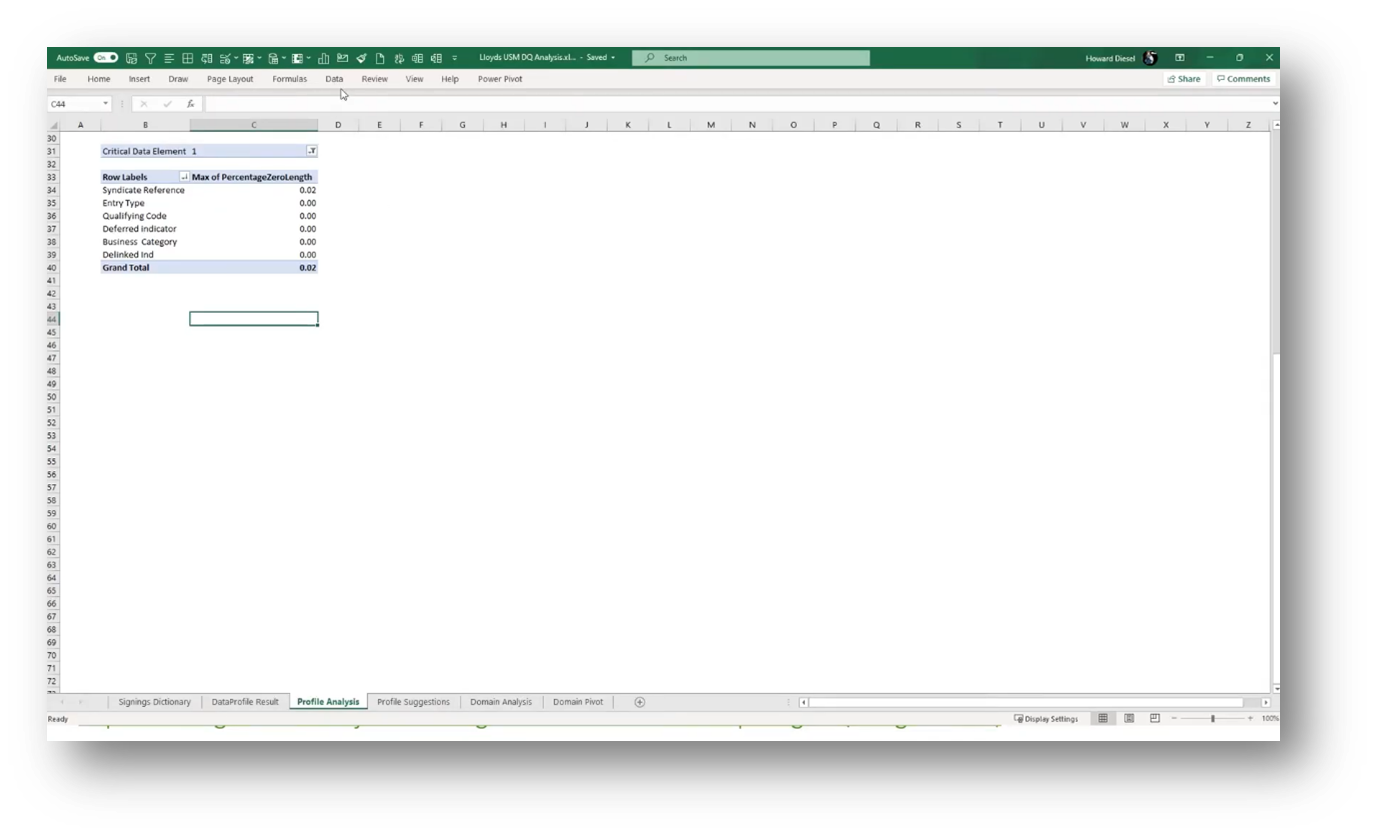The height and width of the screenshot is (836, 1375).
Task: Go to the Profile Suggestions sheet
Action: pos(413,702)
